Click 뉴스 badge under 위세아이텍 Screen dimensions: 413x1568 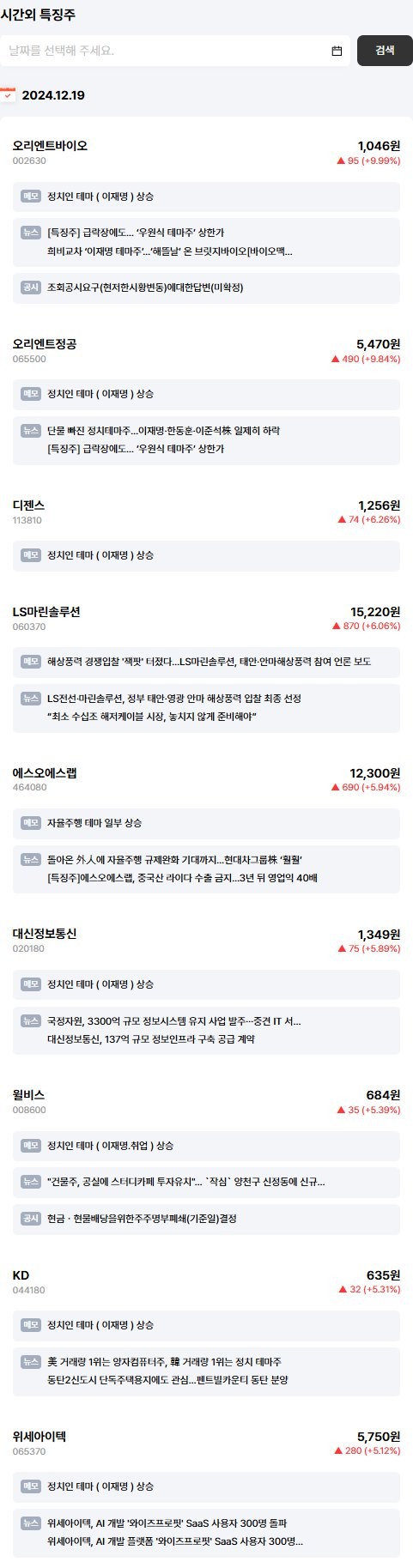pyautogui.click(x=31, y=1523)
